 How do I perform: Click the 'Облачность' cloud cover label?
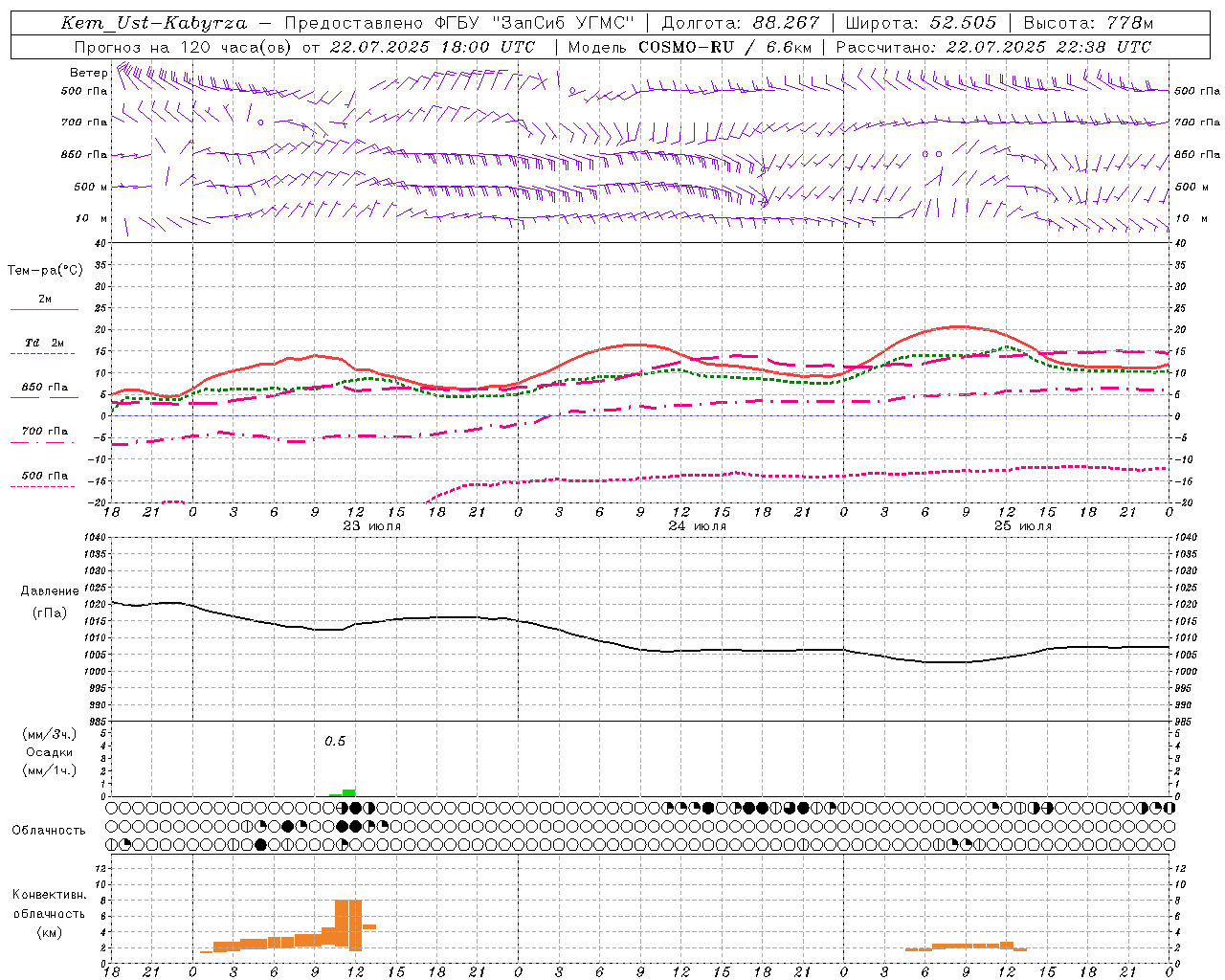(49, 830)
